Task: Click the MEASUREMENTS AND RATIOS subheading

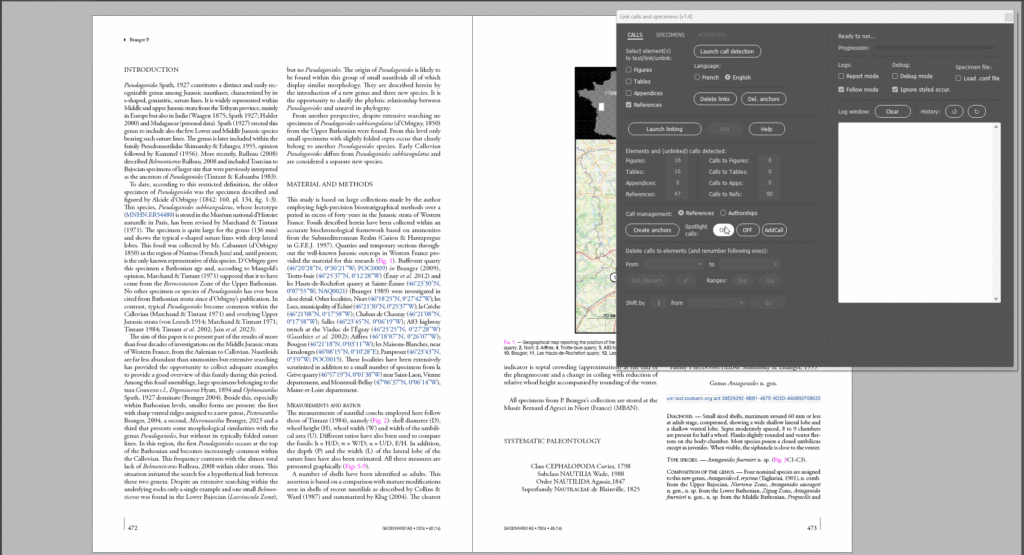Action: tap(324, 405)
